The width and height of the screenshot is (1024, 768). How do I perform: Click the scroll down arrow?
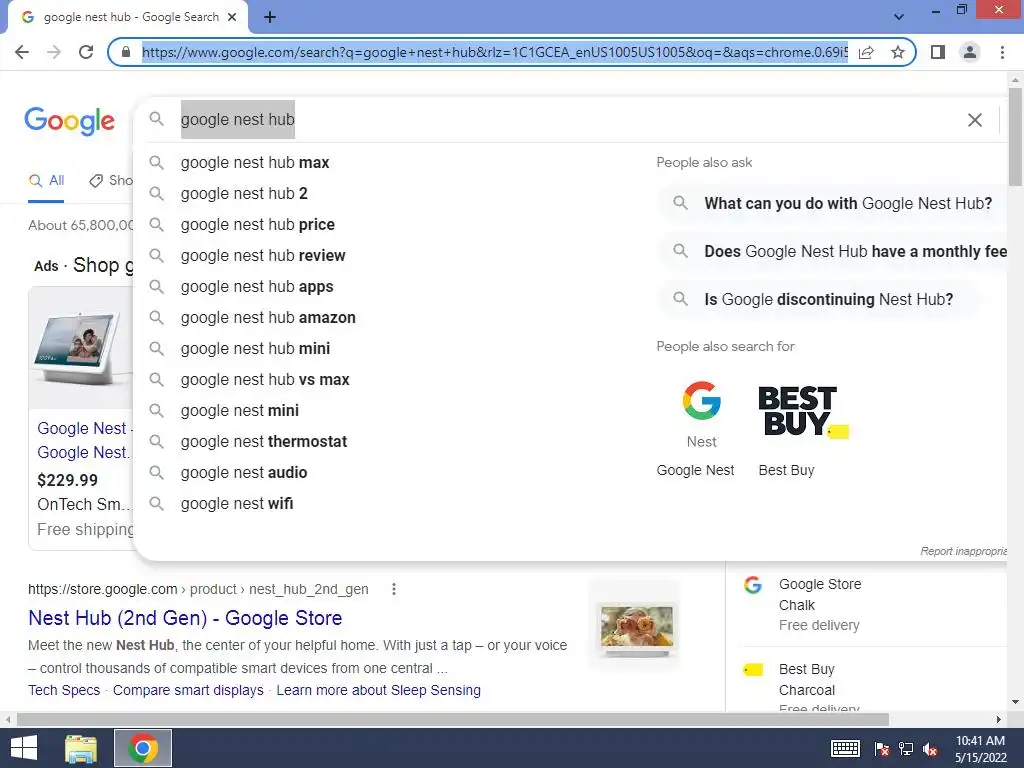pyautogui.click(x=1015, y=703)
